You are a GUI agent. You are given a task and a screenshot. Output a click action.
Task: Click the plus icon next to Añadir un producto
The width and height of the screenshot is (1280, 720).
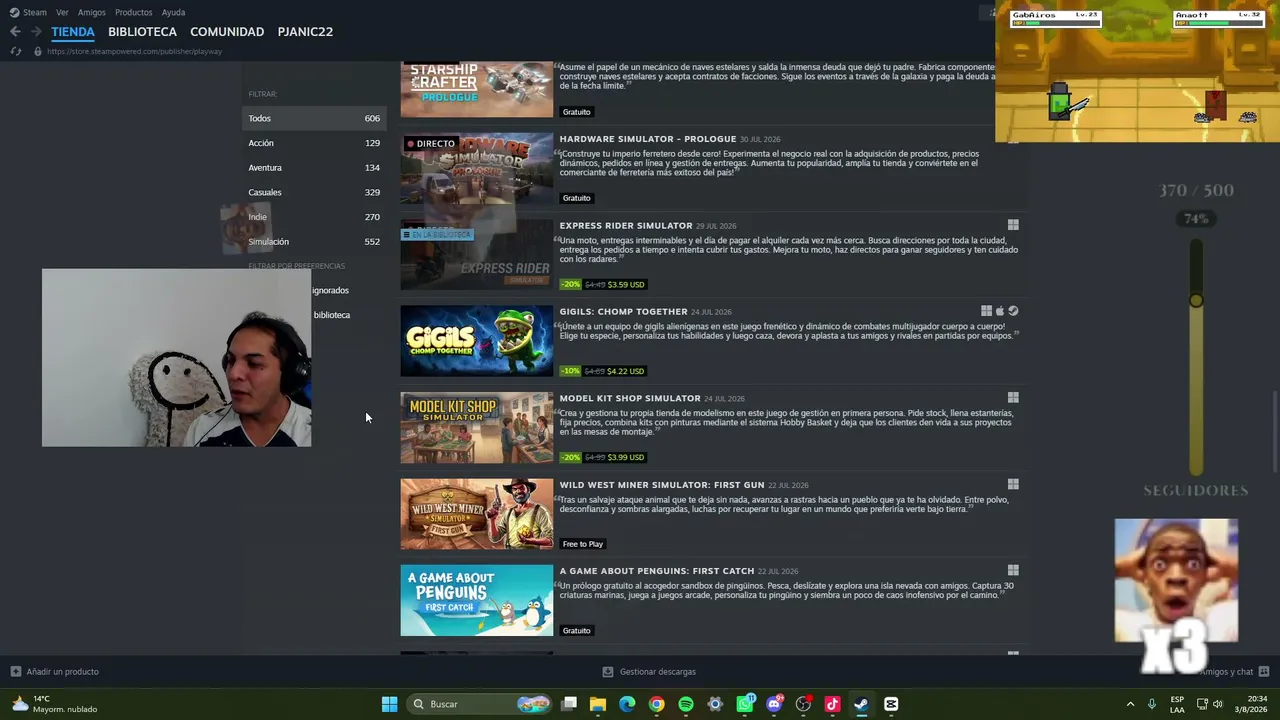tap(15, 672)
